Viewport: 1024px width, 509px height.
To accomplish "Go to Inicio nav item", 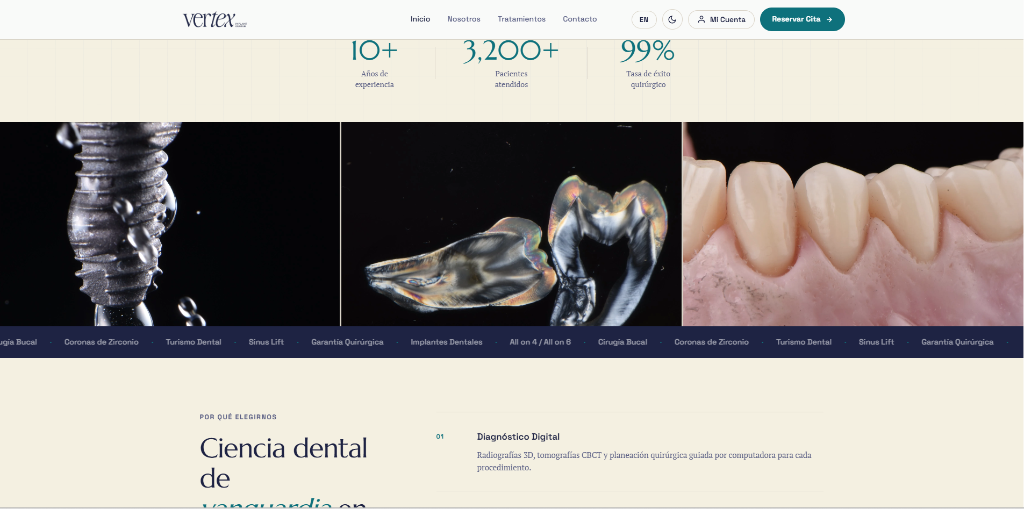I will tap(420, 20).
